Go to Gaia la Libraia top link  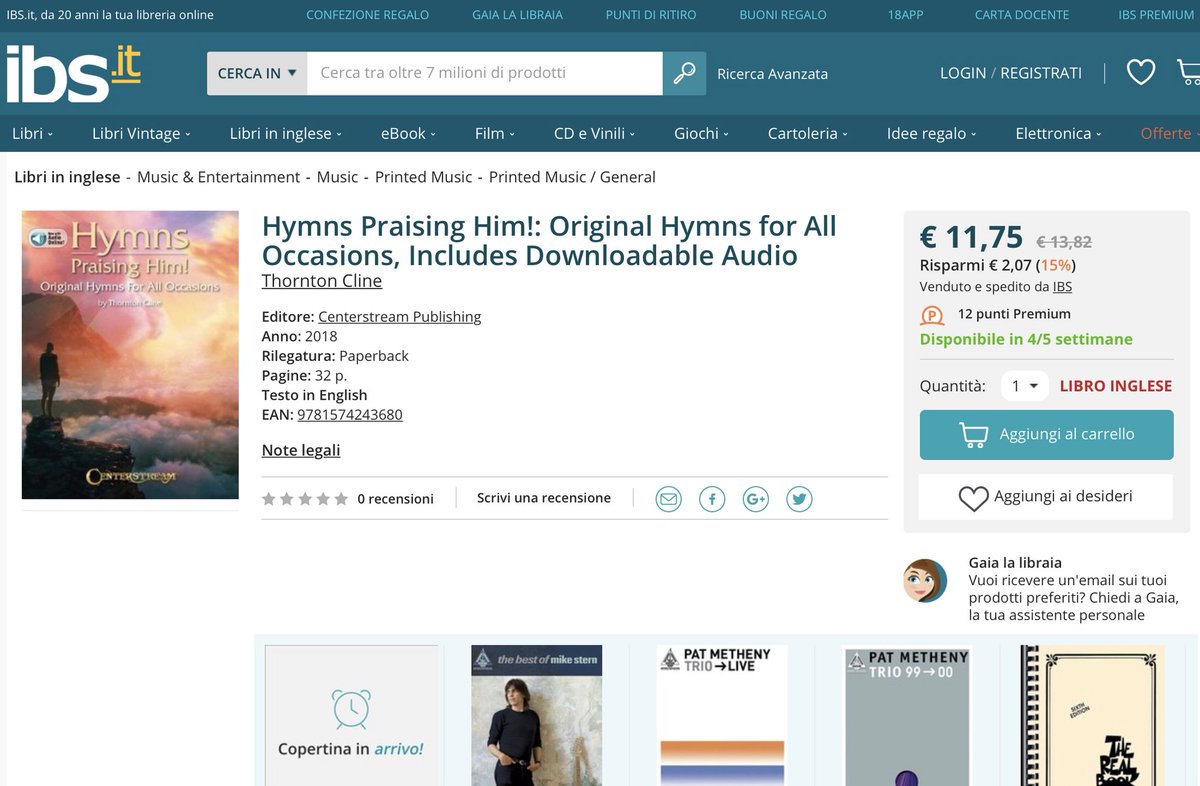pyautogui.click(x=517, y=15)
